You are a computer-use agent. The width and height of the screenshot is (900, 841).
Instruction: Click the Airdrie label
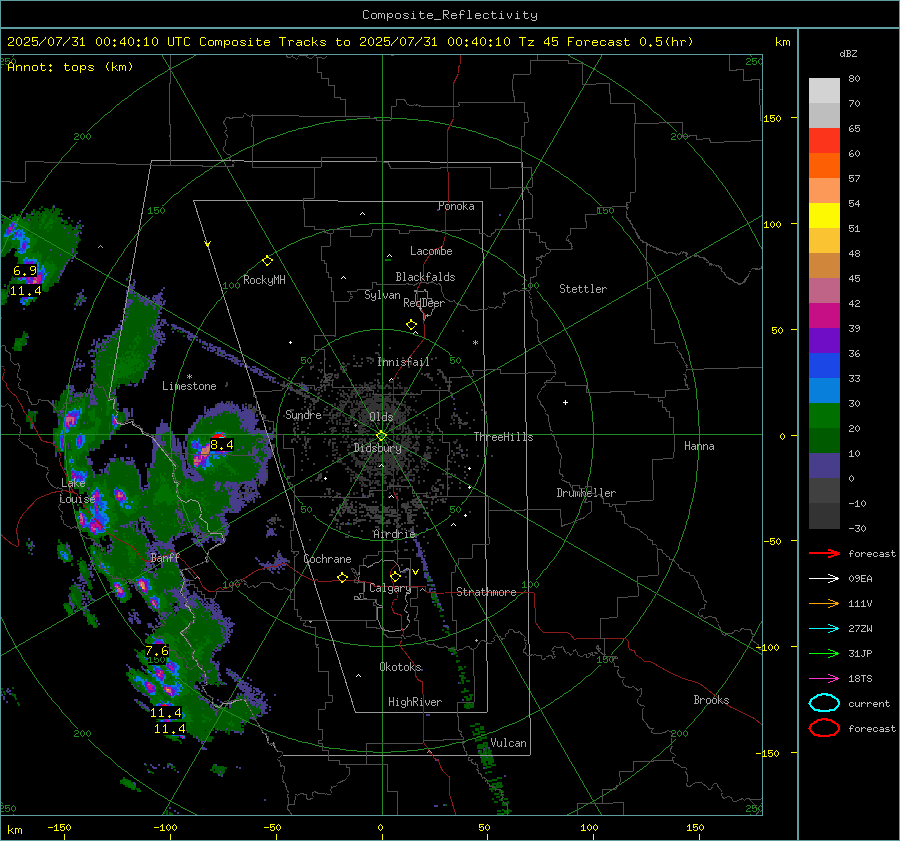[x=394, y=534]
